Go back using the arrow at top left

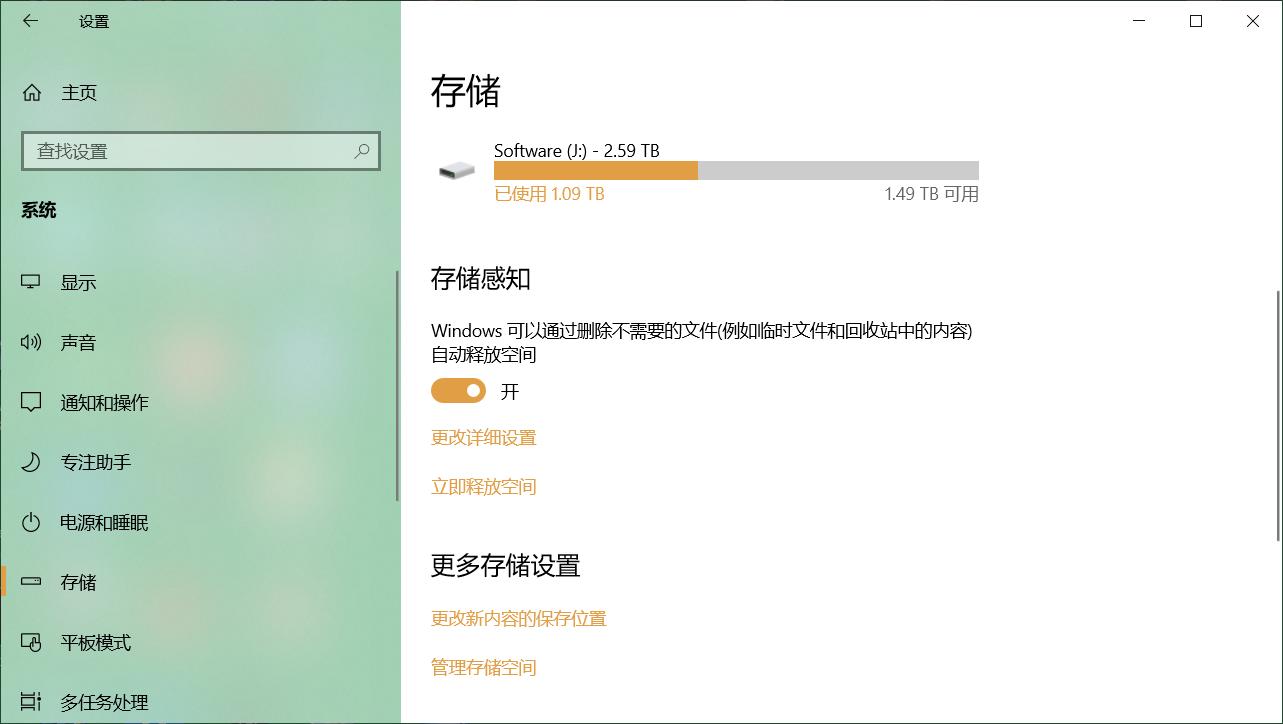[x=30, y=20]
